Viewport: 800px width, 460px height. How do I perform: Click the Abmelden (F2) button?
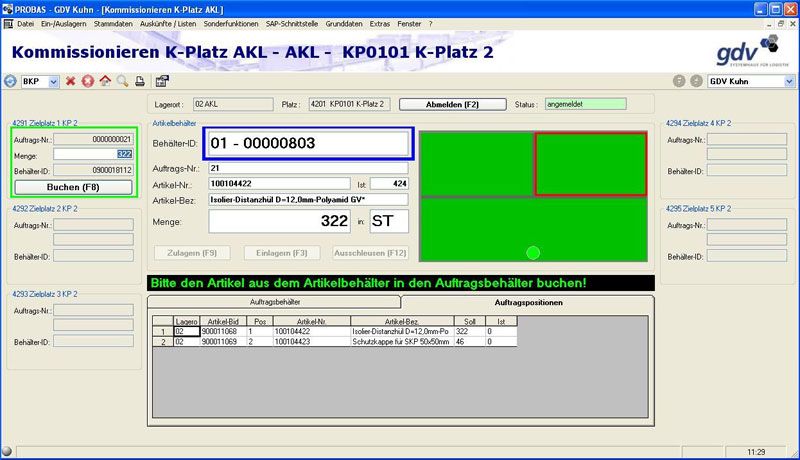452,104
